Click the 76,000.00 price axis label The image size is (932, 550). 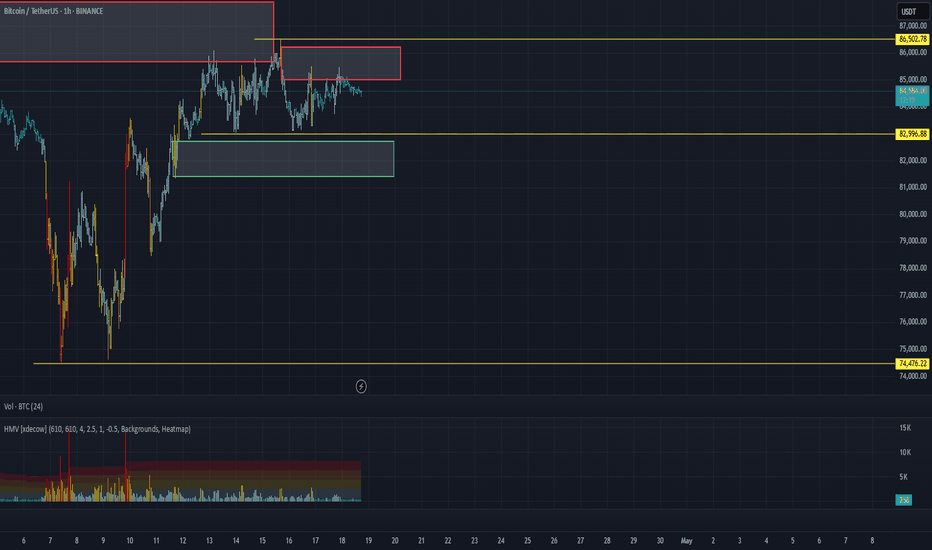[x=912, y=322]
